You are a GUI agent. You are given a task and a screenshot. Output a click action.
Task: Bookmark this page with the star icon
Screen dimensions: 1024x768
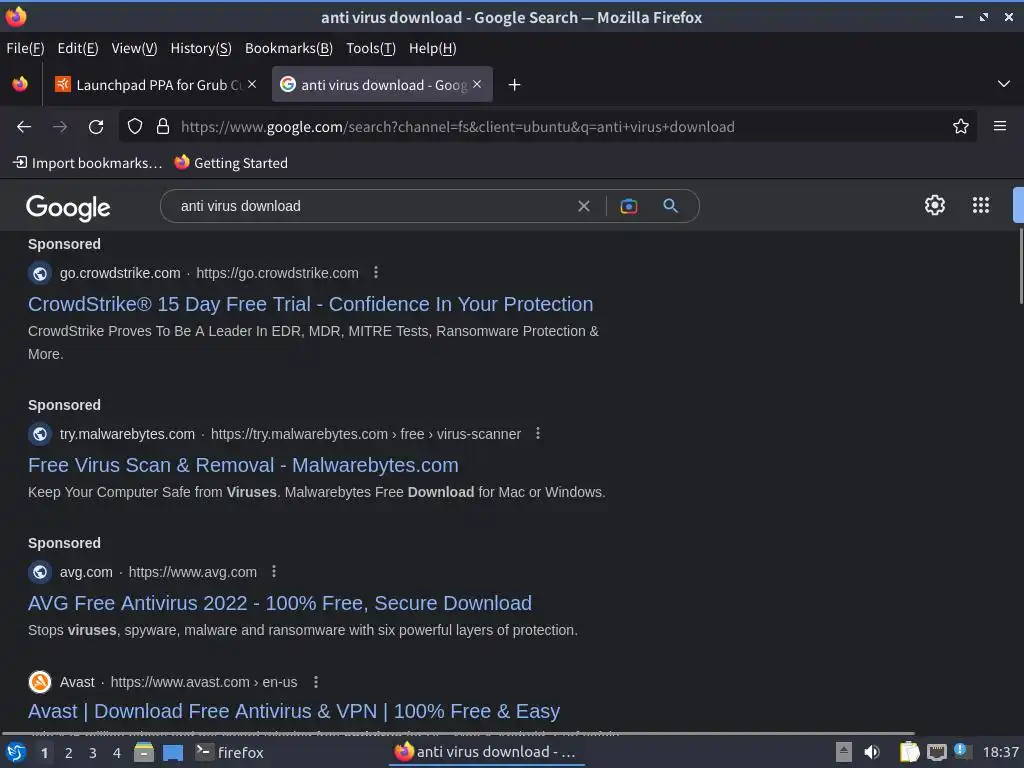[x=960, y=126]
